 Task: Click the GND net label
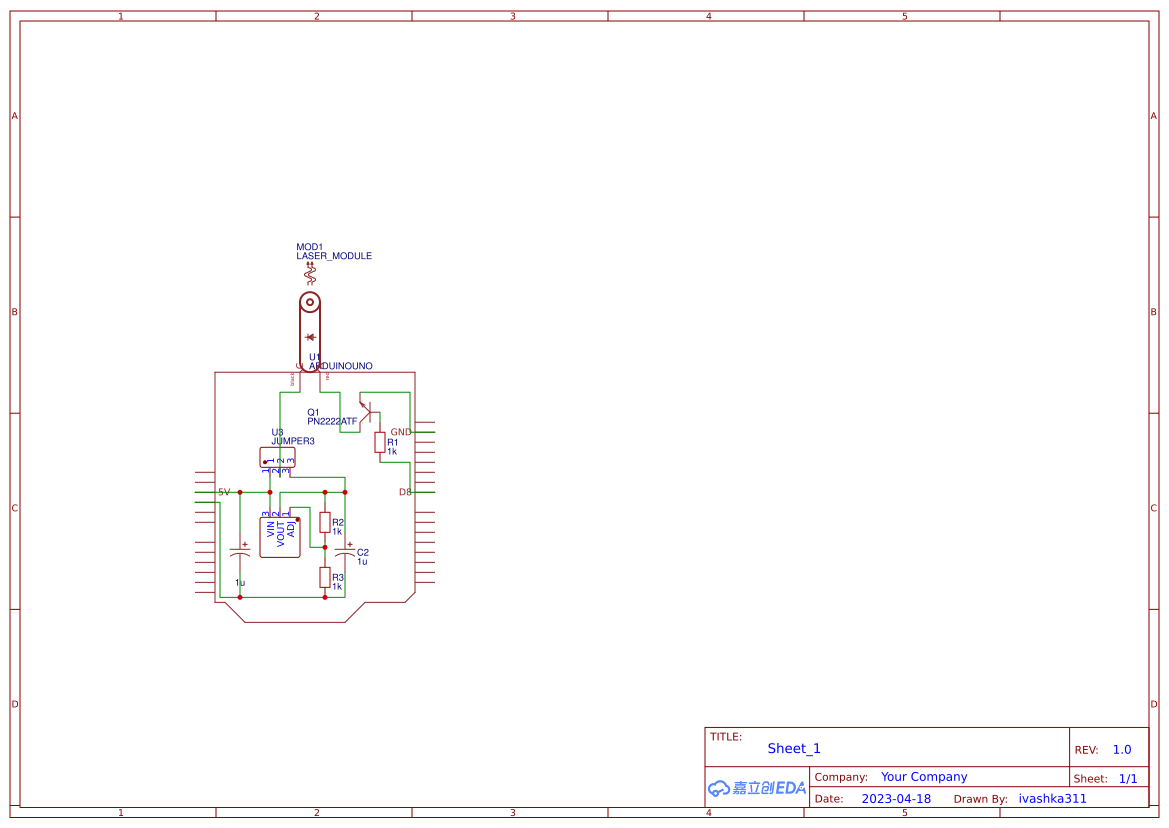coord(401,431)
